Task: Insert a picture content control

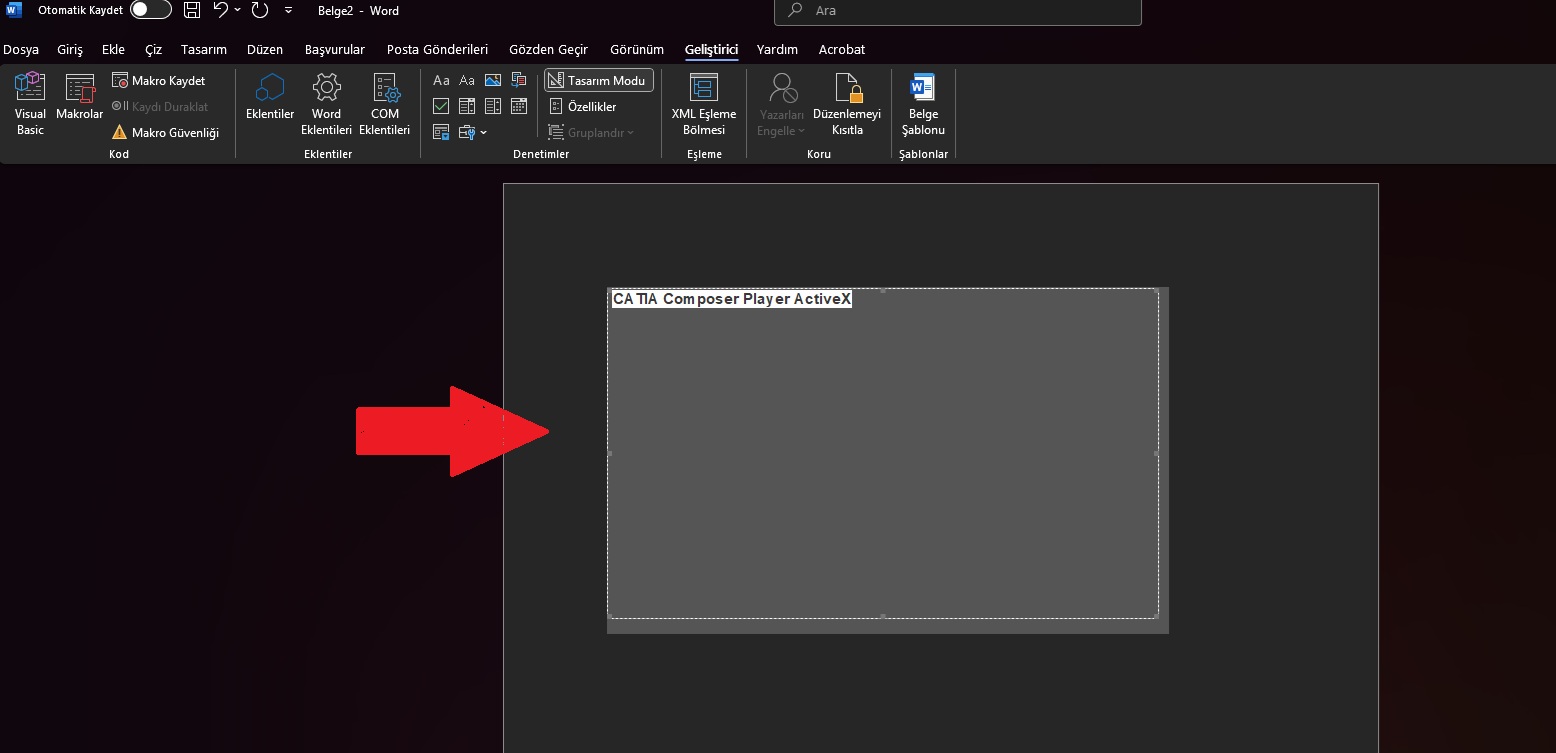Action: click(x=493, y=80)
